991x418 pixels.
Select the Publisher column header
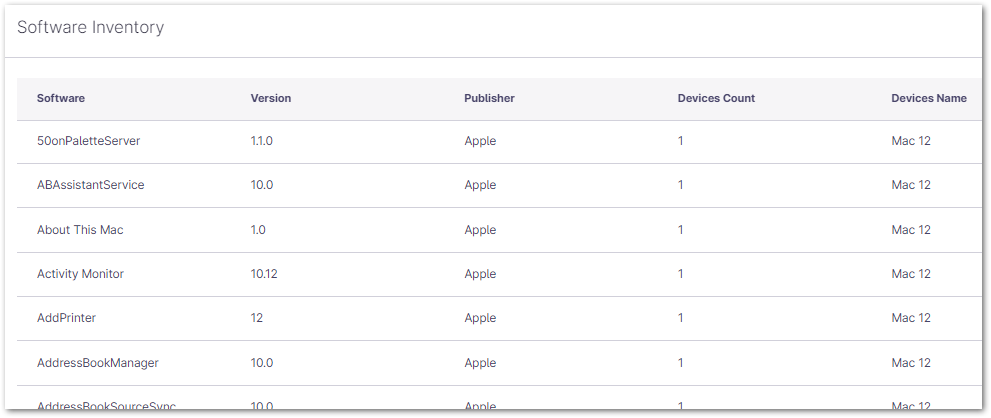tap(489, 98)
